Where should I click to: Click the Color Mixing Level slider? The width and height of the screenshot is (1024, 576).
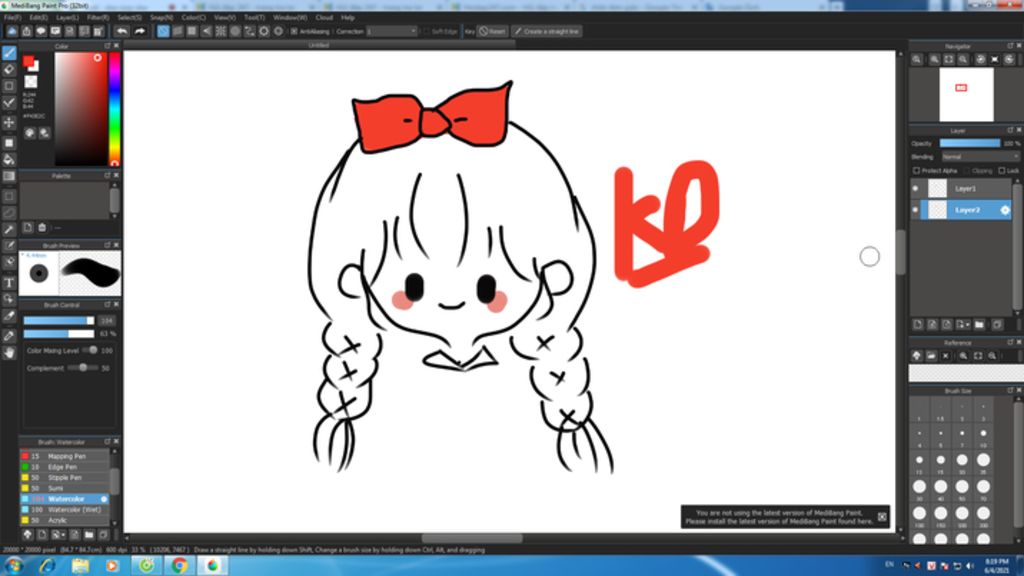click(x=91, y=351)
